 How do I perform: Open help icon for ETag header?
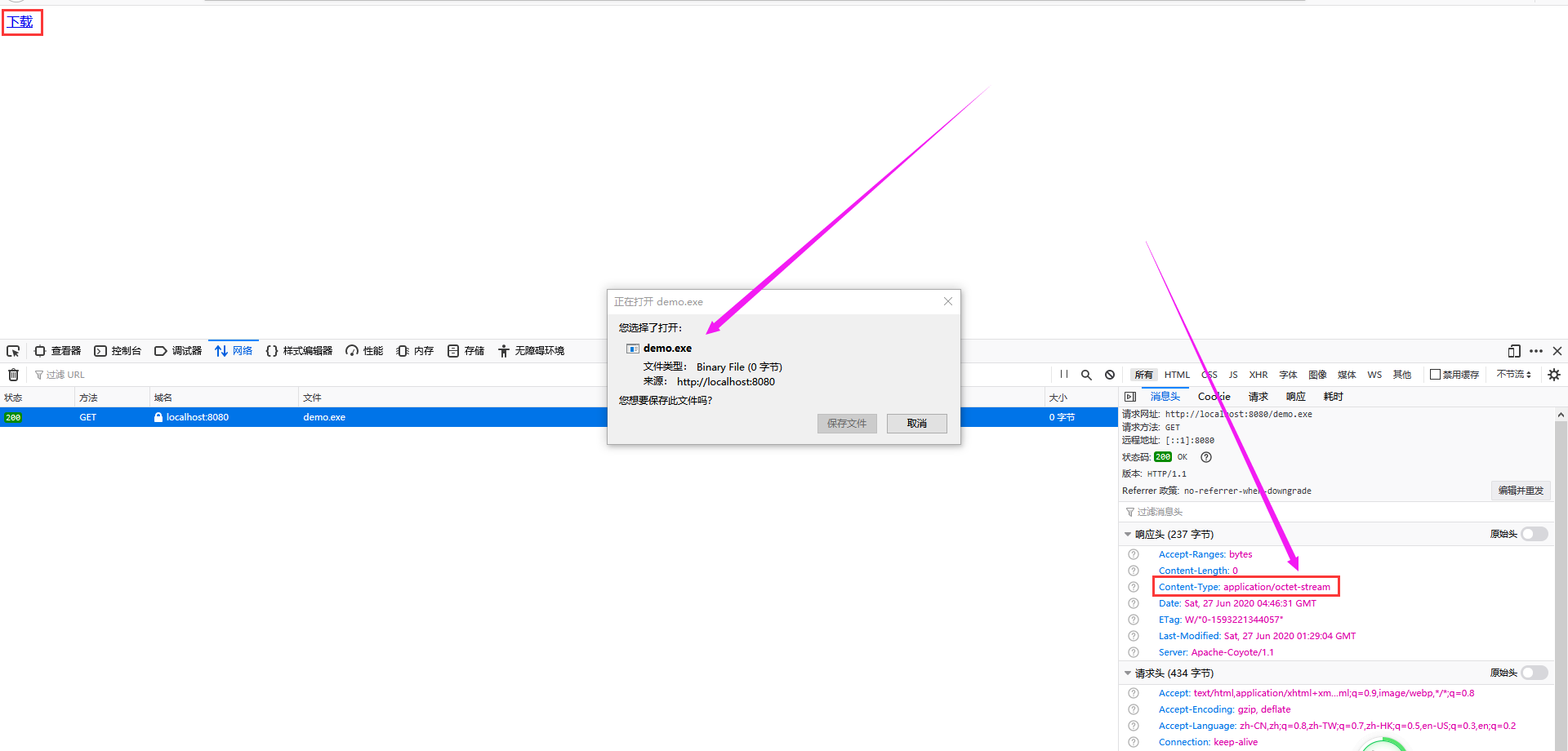click(x=1134, y=620)
